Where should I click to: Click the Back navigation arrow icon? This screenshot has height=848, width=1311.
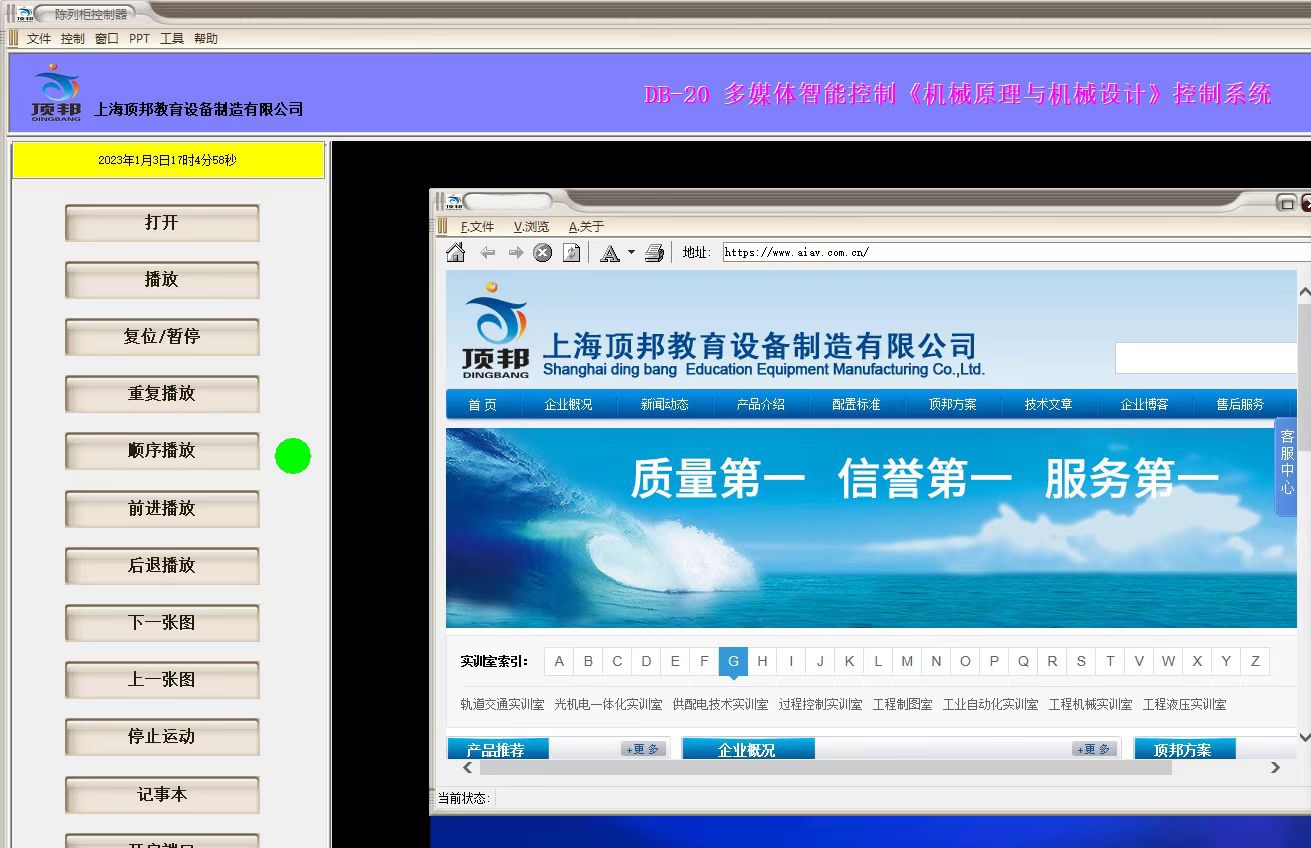coord(489,252)
